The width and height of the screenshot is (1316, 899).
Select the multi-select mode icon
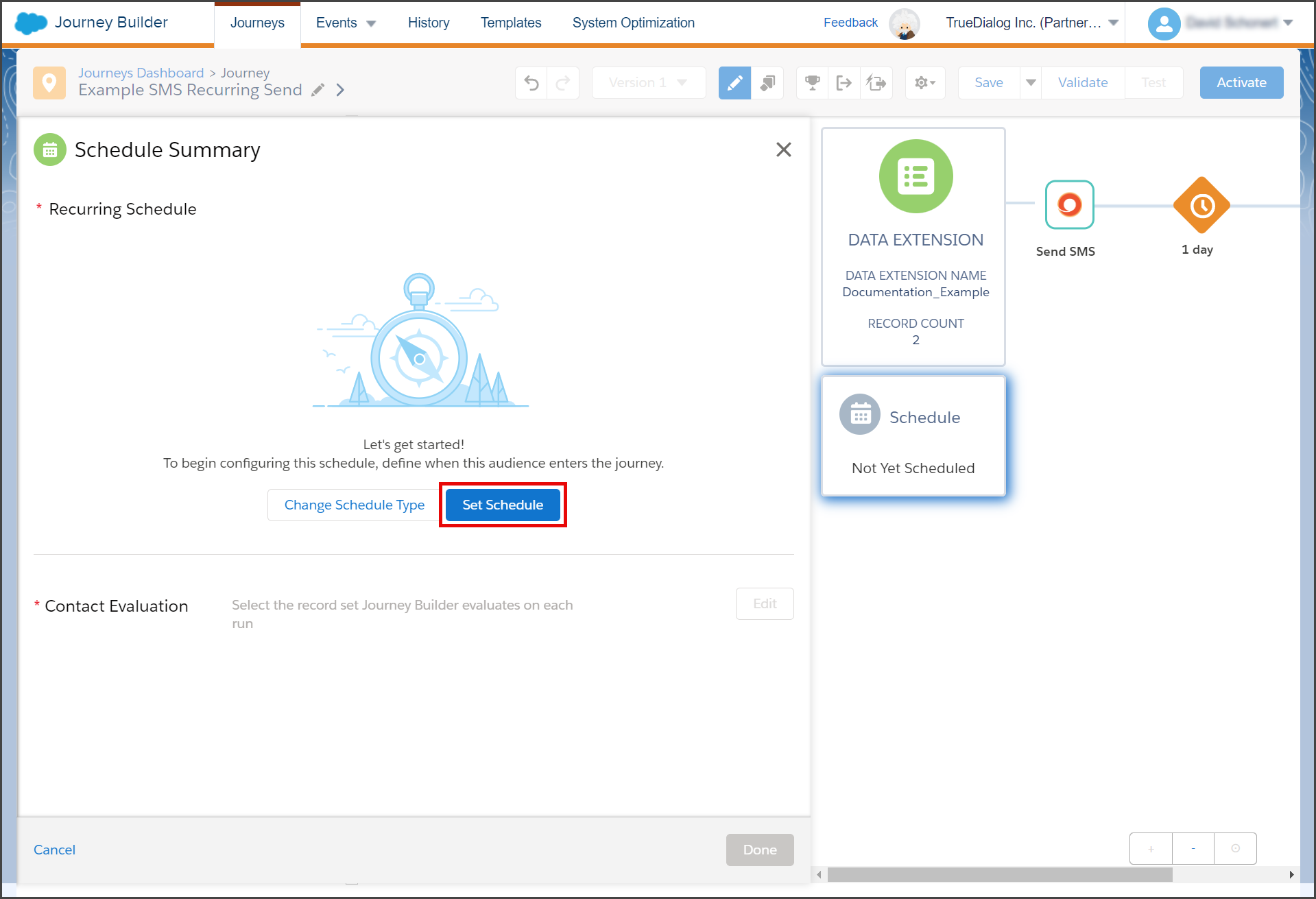(x=767, y=83)
